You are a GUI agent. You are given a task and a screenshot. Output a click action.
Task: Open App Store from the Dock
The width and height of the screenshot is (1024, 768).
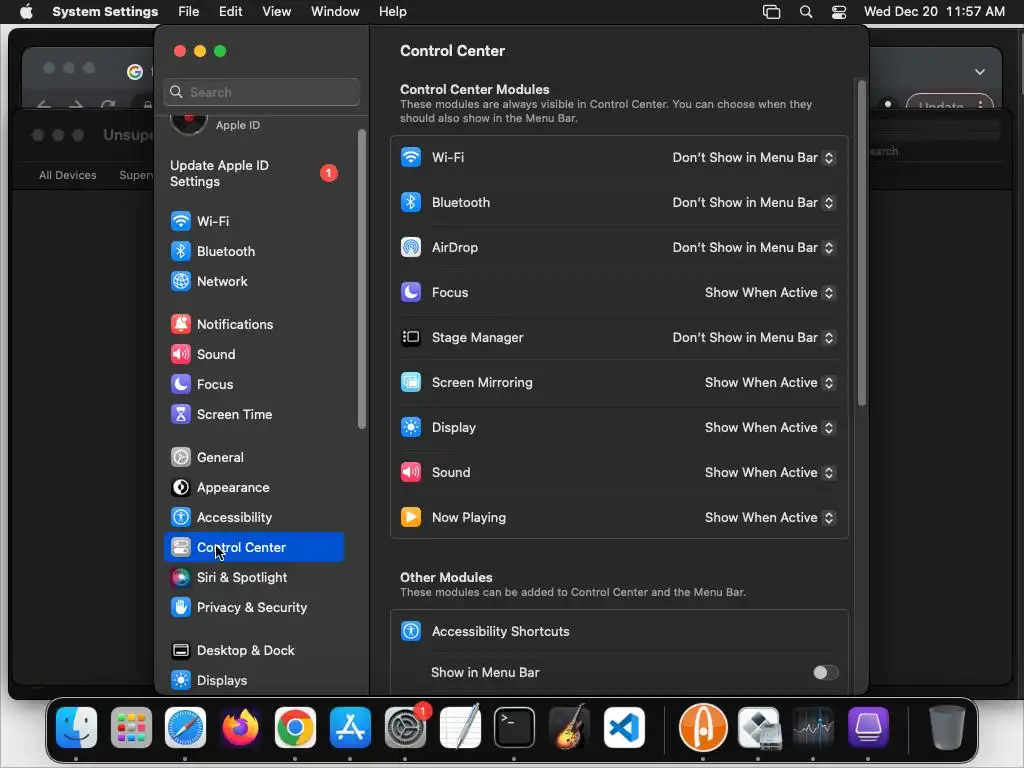(350, 728)
